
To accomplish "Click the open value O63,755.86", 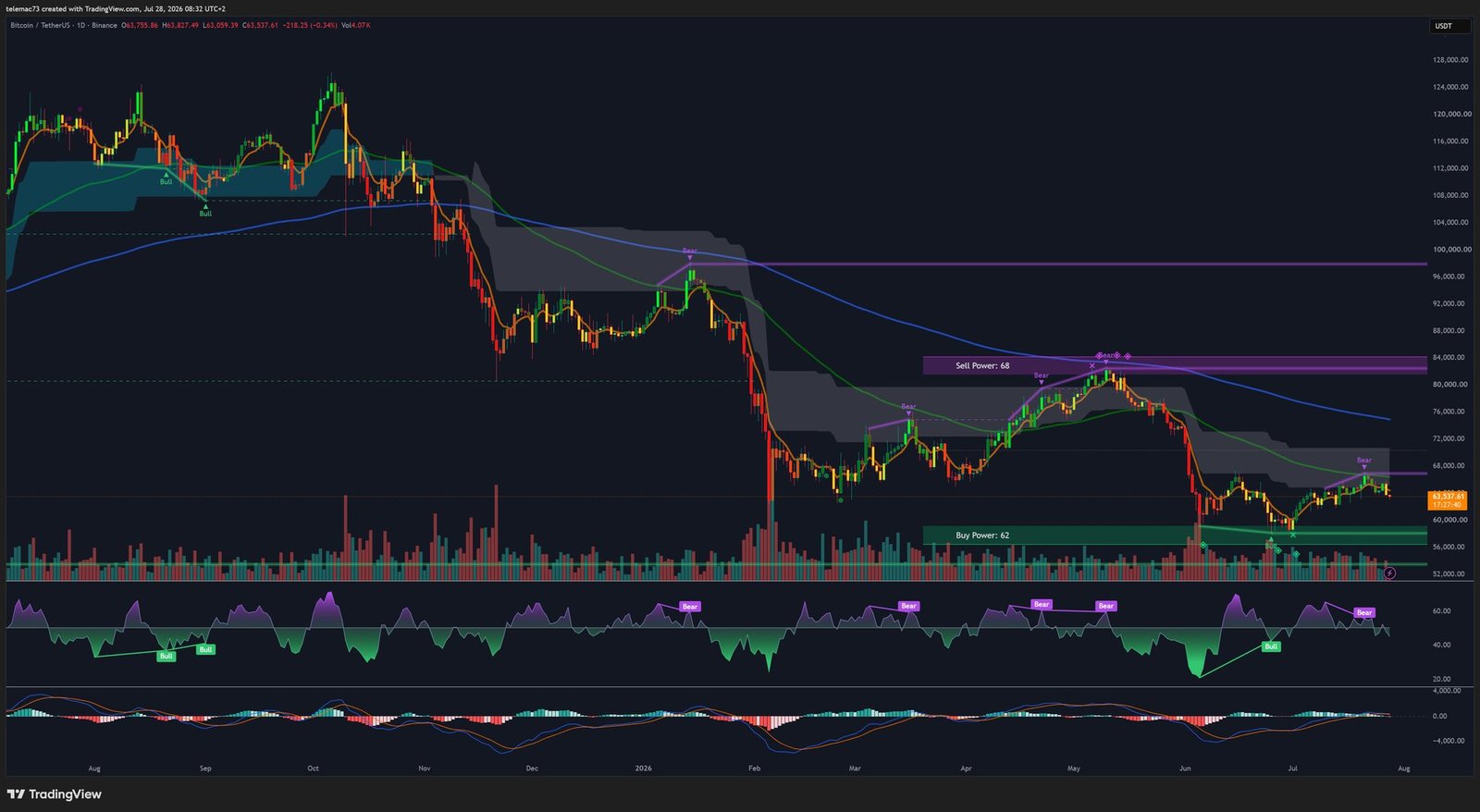I will coord(140,25).
